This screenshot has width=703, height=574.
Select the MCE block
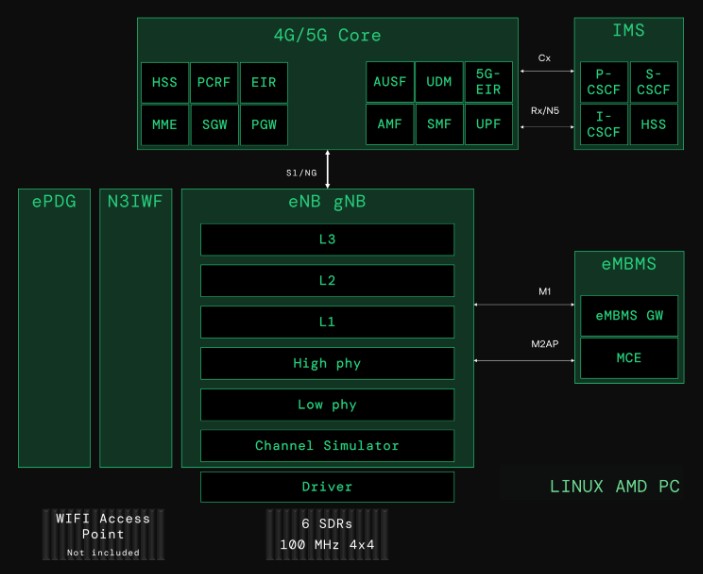(629, 358)
